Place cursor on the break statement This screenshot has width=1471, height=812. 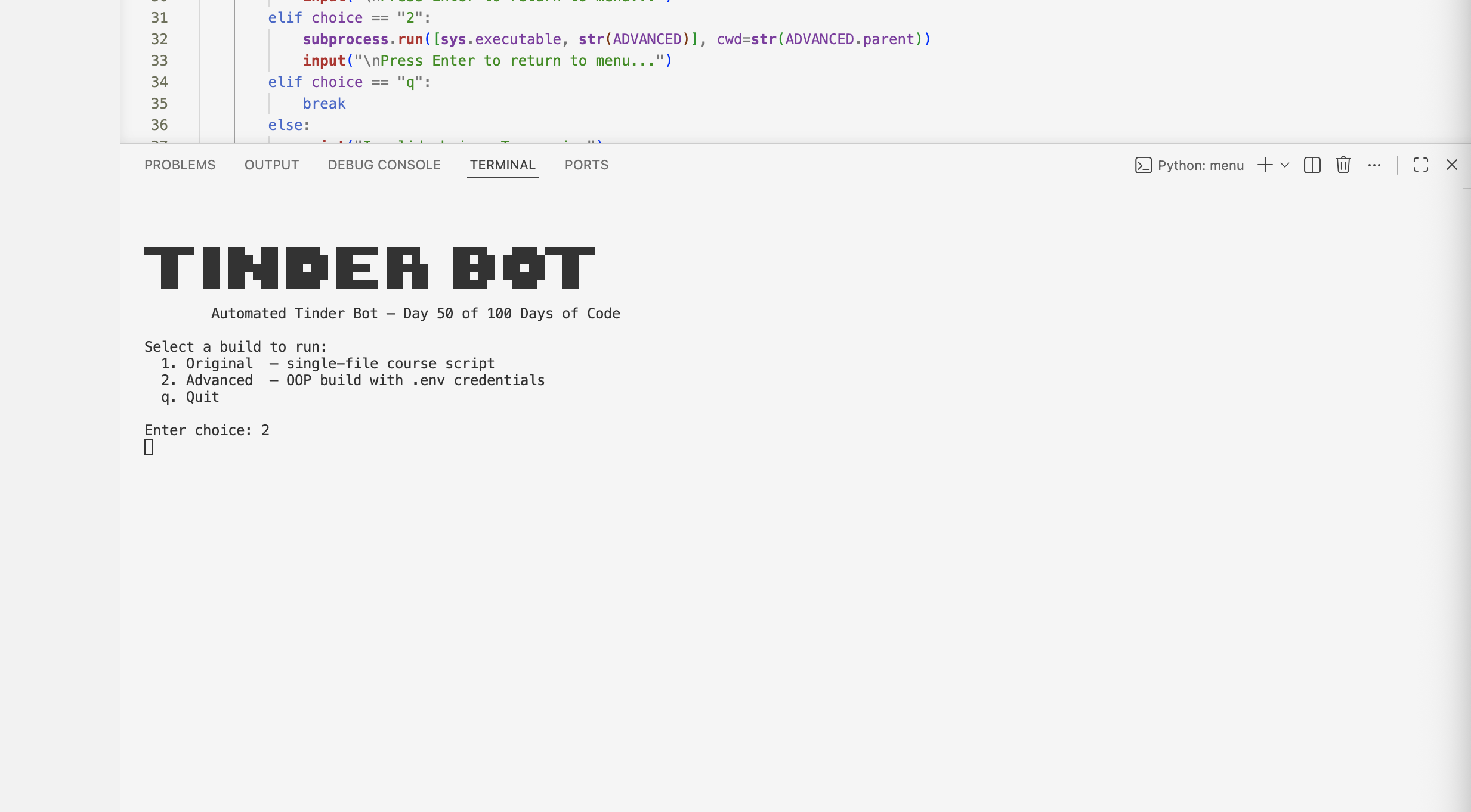(x=324, y=104)
